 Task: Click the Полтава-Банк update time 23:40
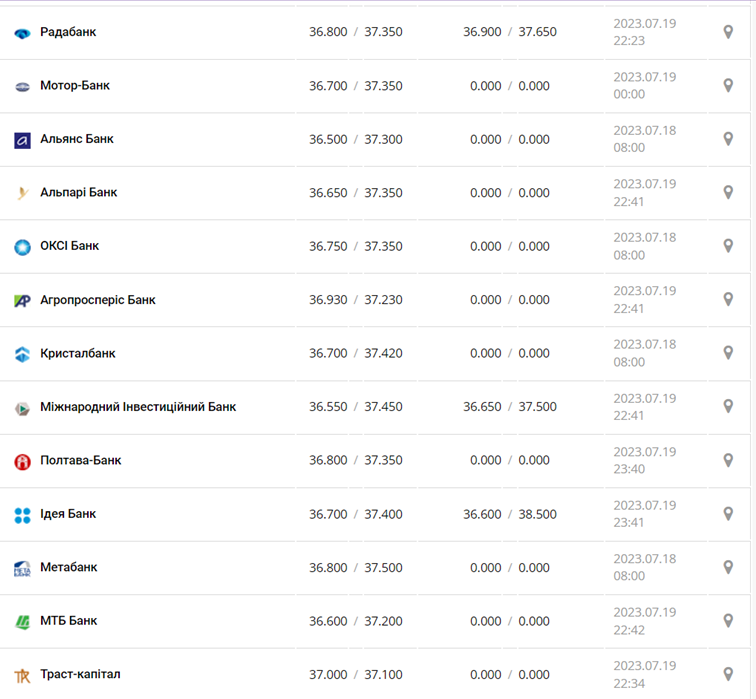coord(629,470)
